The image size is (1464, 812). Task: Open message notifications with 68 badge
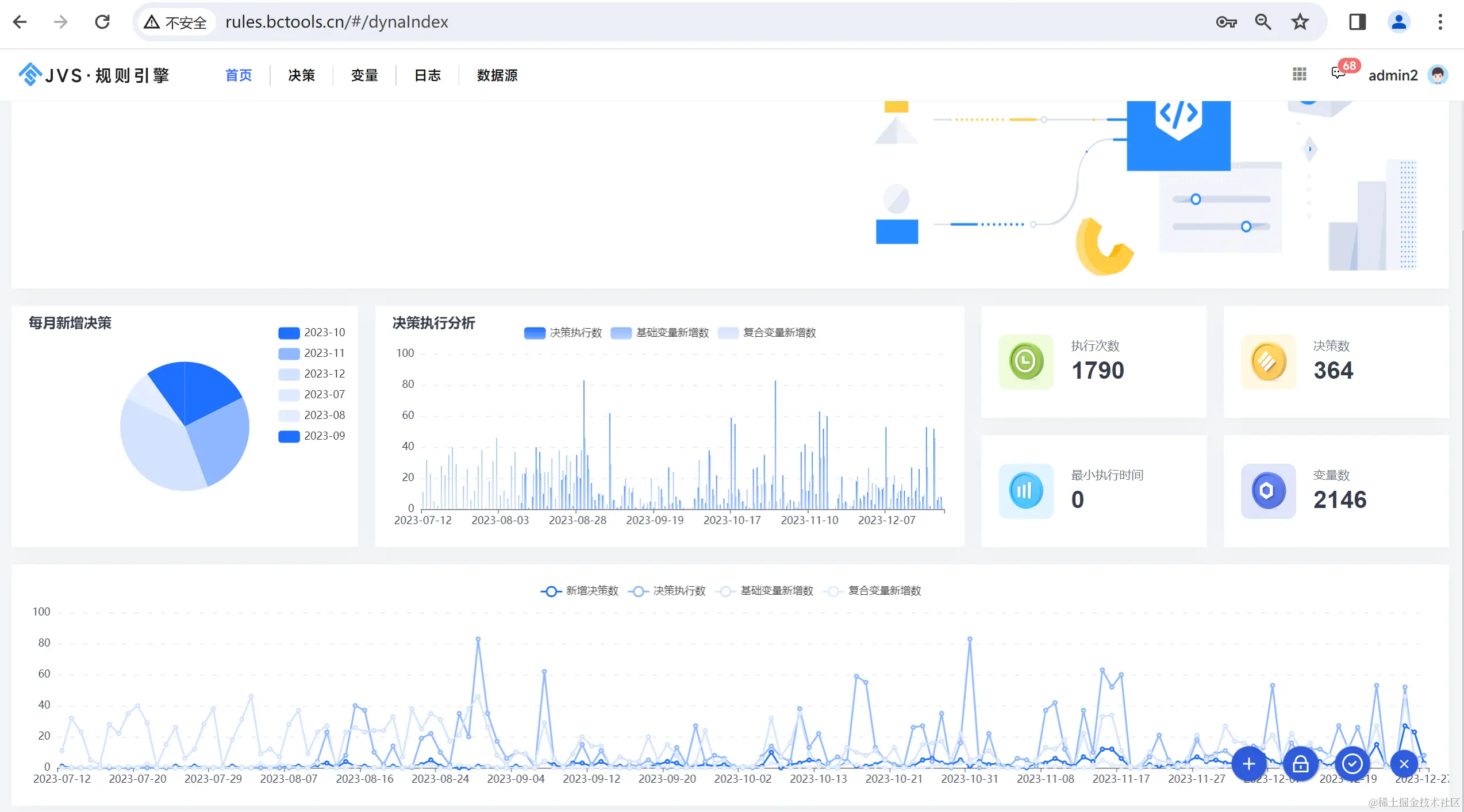[x=1339, y=74]
